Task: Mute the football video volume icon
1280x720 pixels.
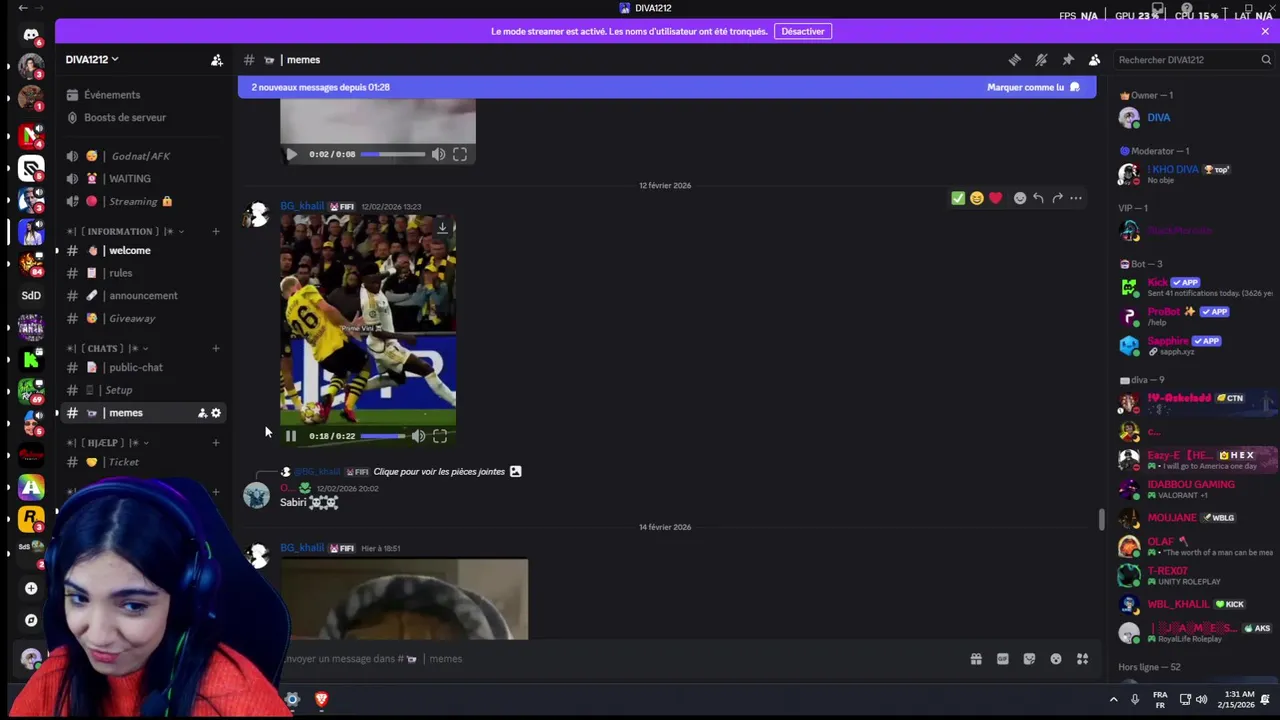Action: (418, 436)
